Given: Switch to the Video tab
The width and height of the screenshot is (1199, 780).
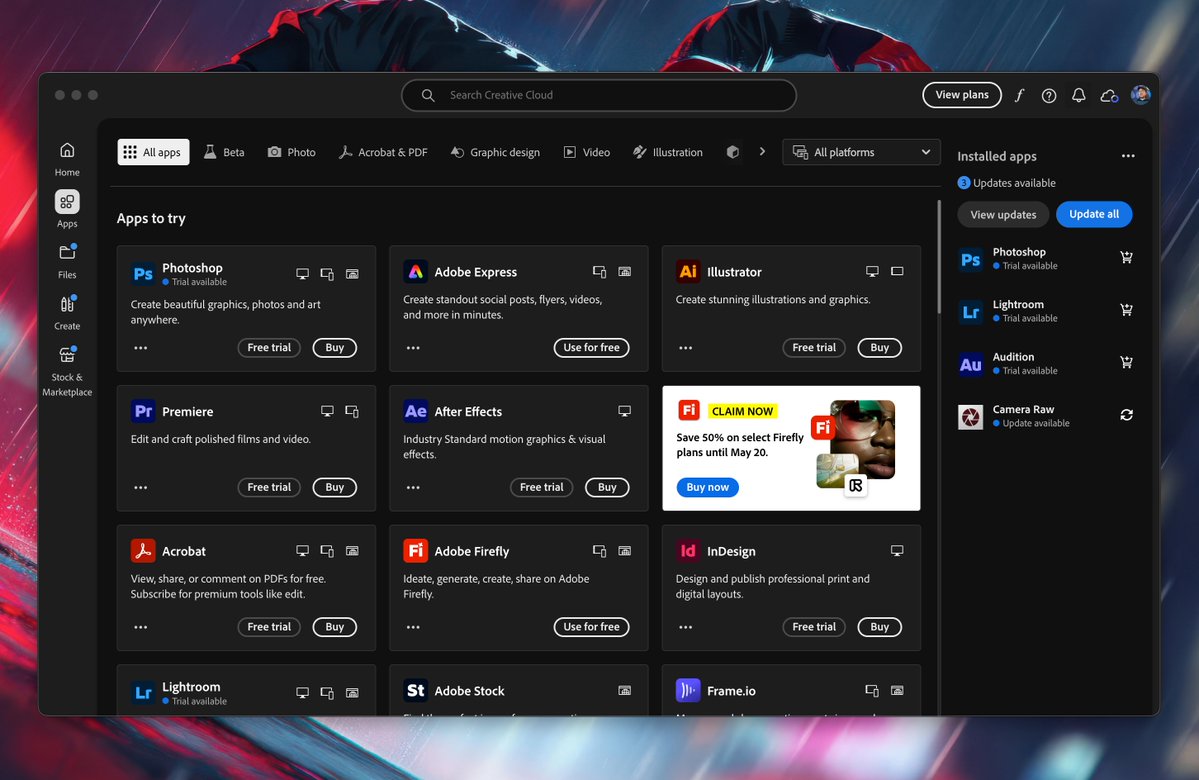Looking at the screenshot, I should pyautogui.click(x=587, y=152).
